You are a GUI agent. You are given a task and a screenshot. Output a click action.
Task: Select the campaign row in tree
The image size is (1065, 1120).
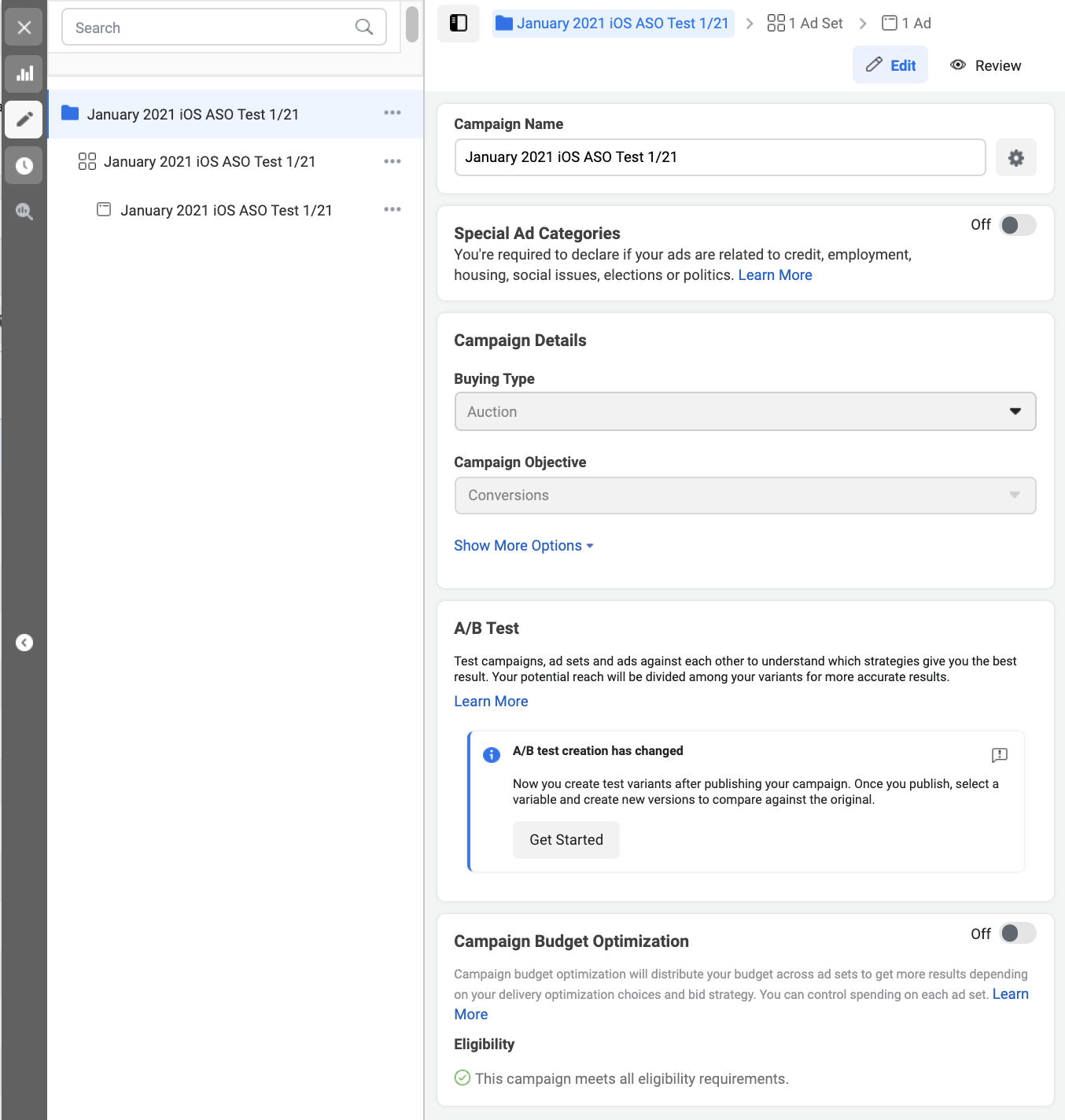(236, 114)
